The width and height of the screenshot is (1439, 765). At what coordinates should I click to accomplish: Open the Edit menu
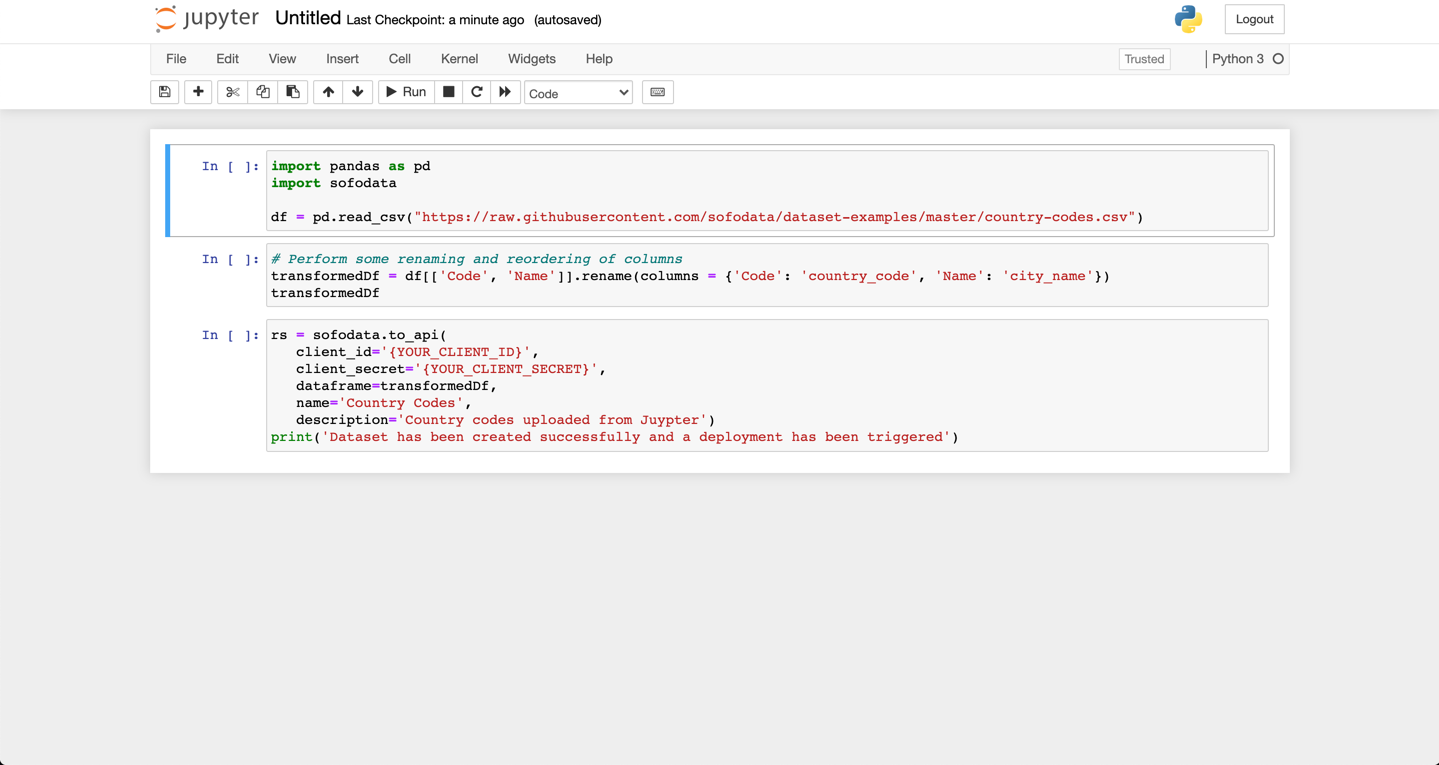pos(228,59)
